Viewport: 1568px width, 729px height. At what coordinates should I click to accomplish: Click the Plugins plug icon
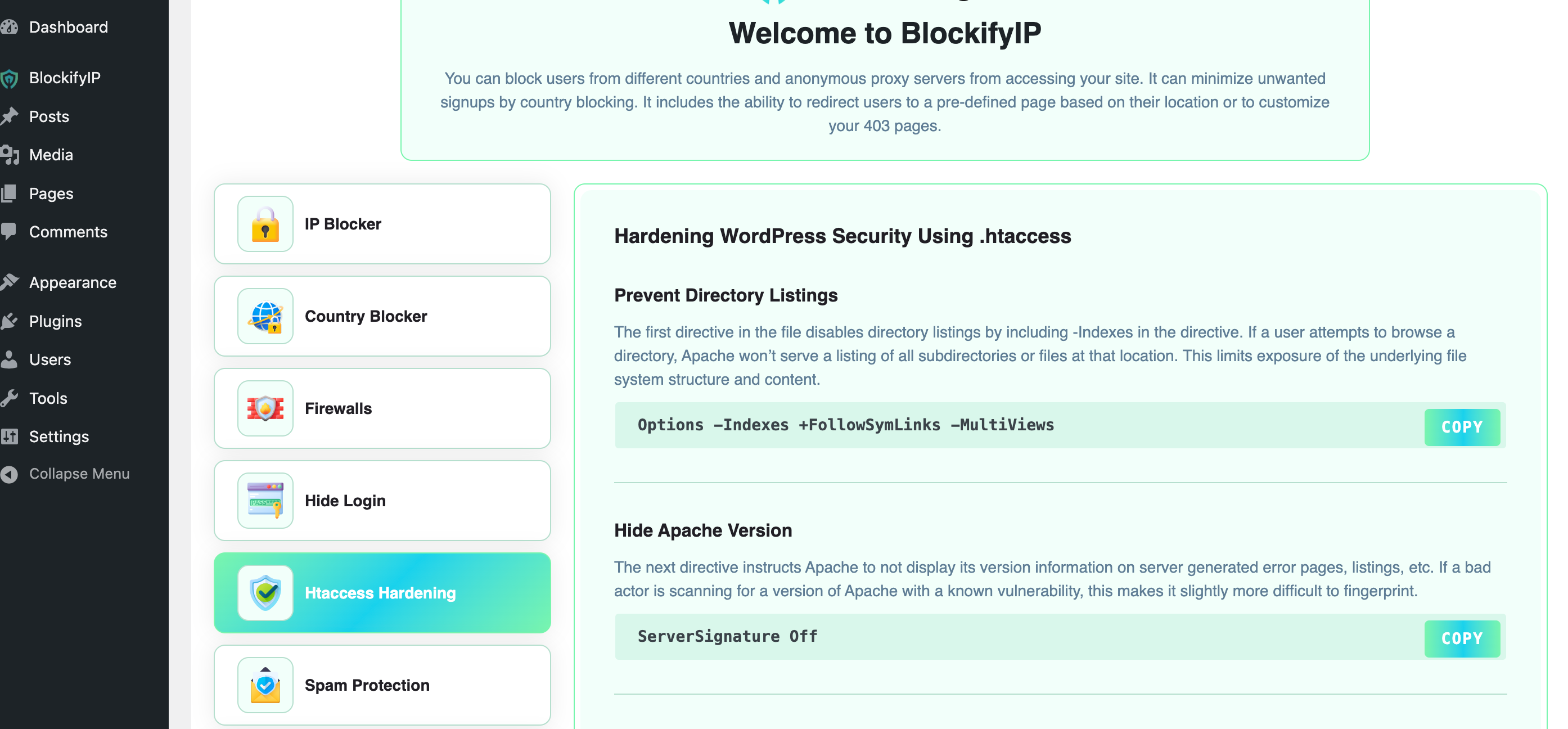[8, 321]
